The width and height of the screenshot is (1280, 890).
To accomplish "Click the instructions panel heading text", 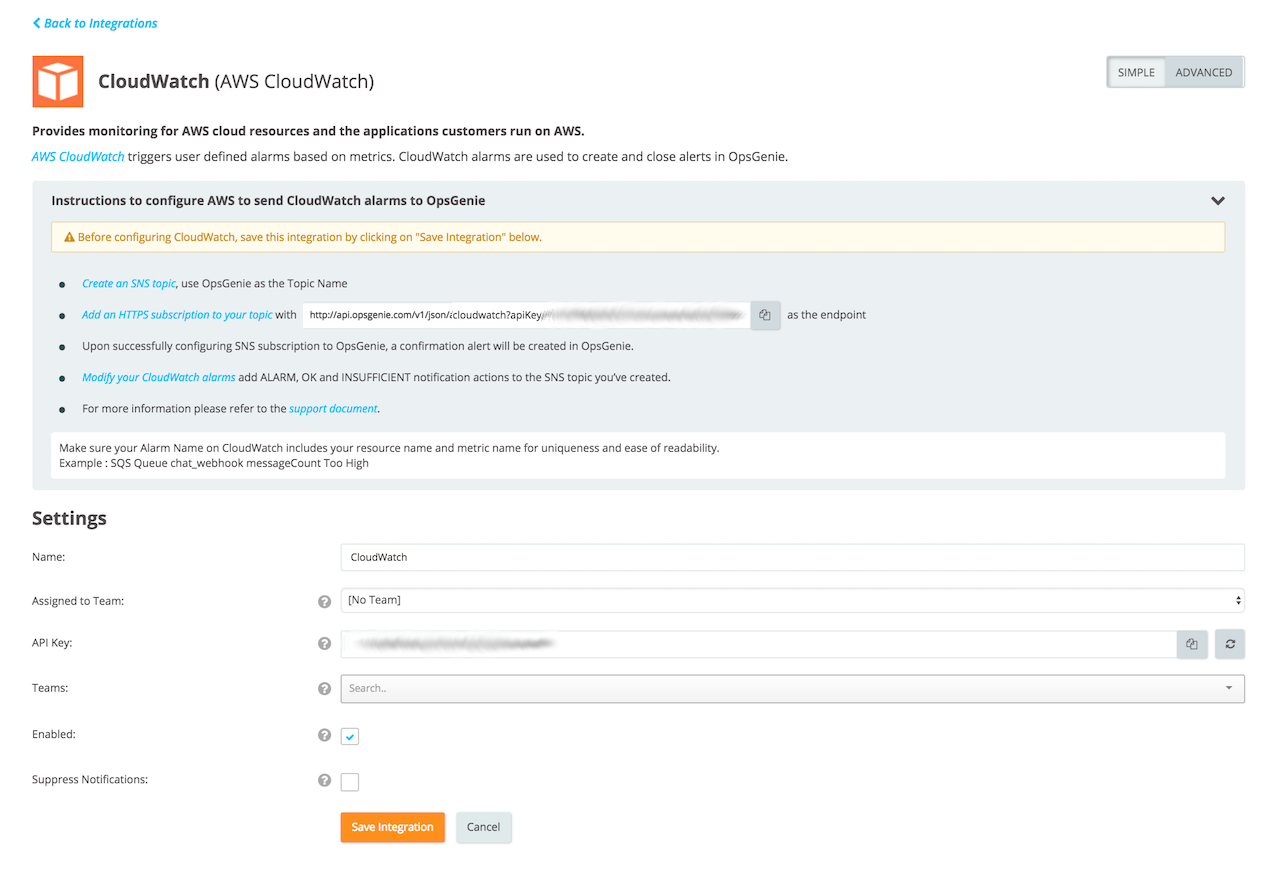I will click(268, 201).
